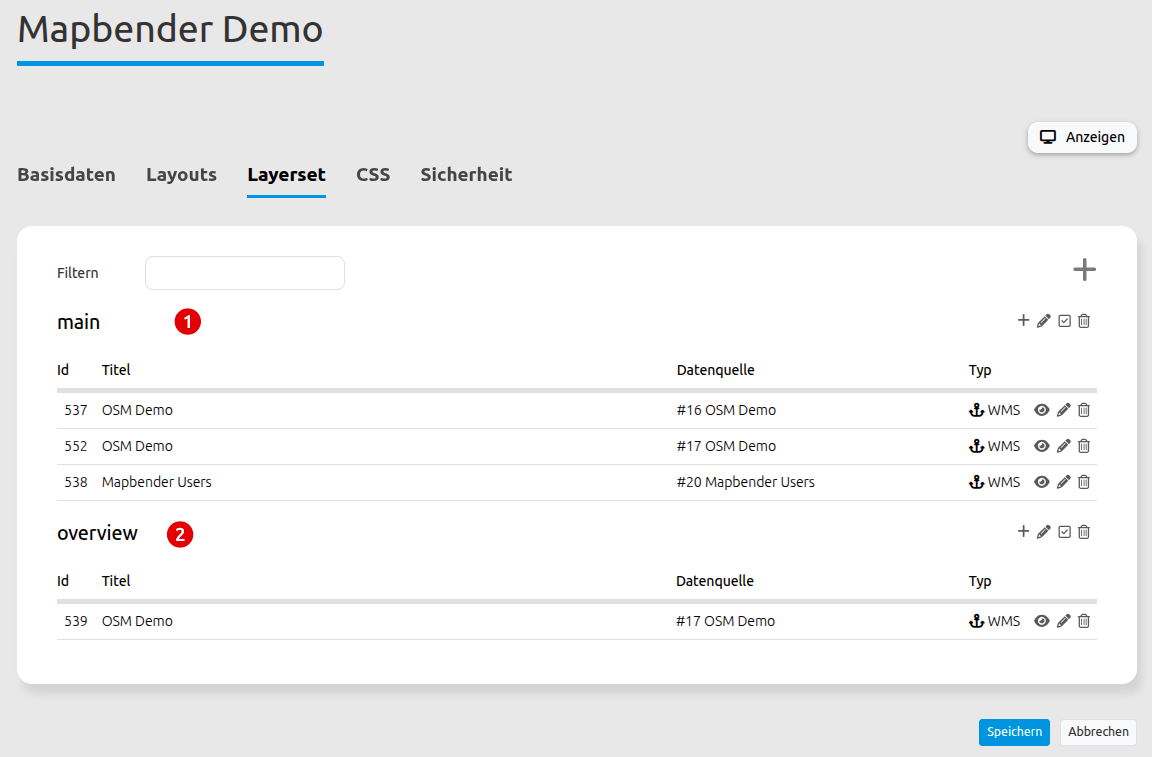Edit the overview layerset pencil icon
The height and width of the screenshot is (757, 1152).
1044,532
